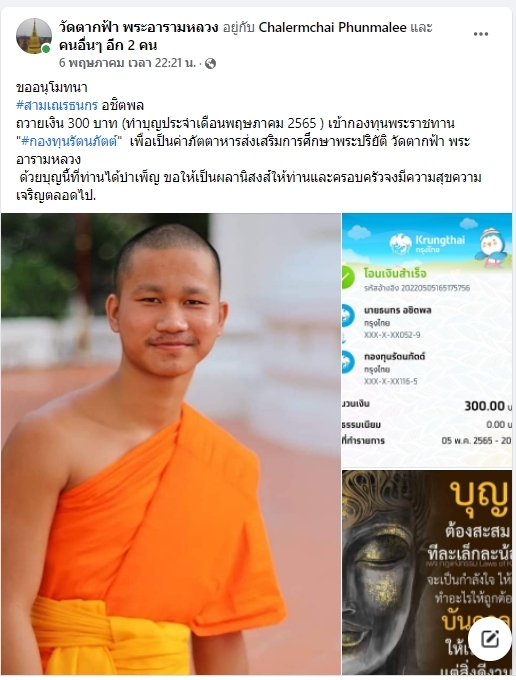Open Chalermchai Phunmalee tagged profile

tap(333, 27)
